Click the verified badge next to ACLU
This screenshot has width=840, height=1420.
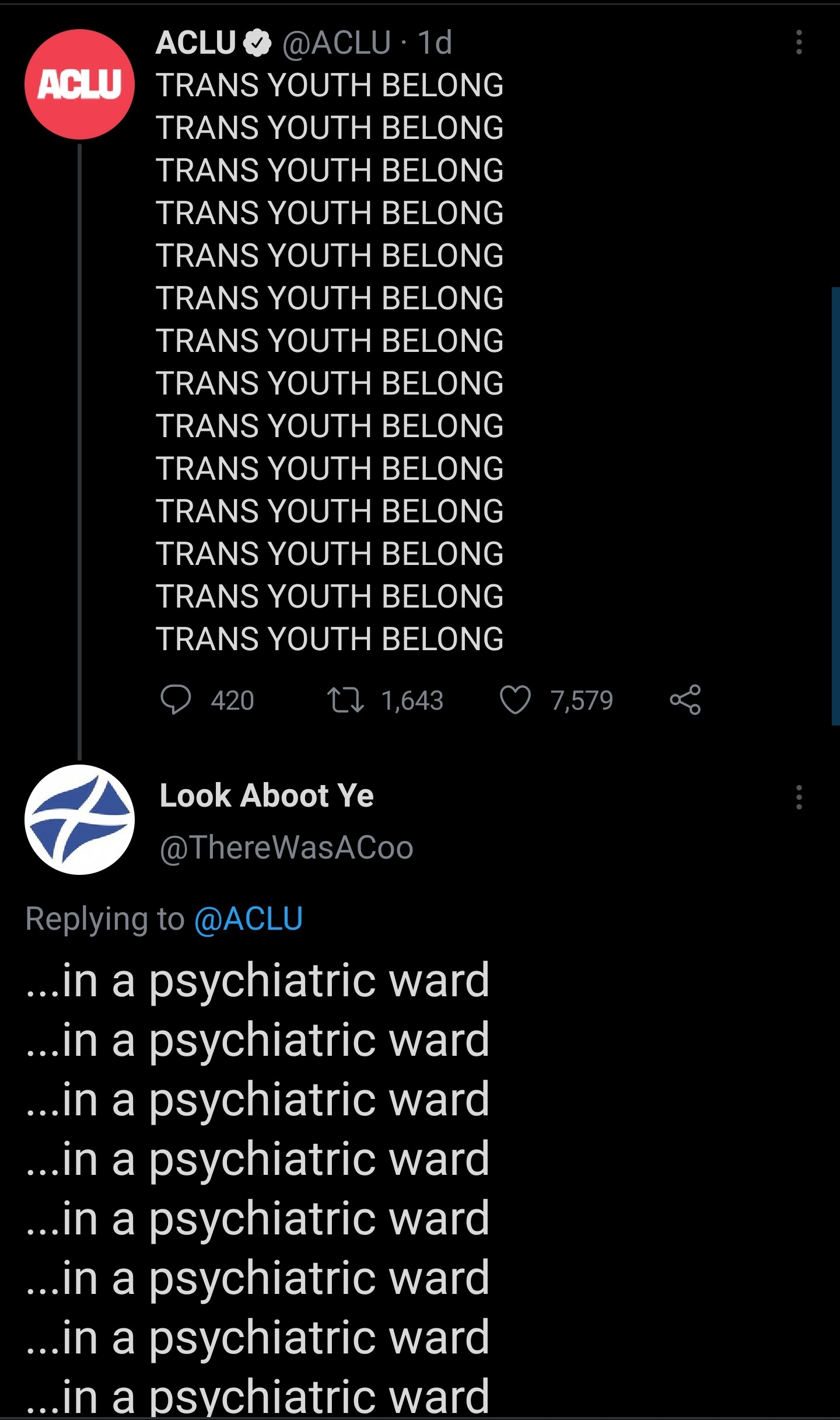coord(257,43)
